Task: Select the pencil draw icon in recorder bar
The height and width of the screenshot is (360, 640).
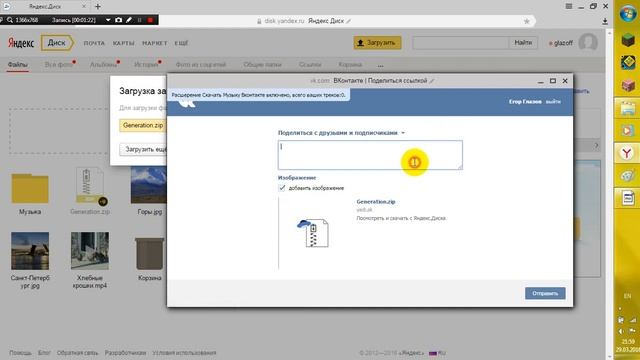Action: coord(129,20)
